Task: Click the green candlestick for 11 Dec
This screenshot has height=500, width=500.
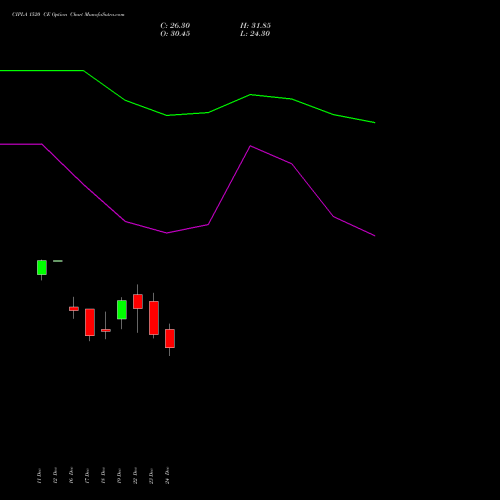Action: coord(42,268)
